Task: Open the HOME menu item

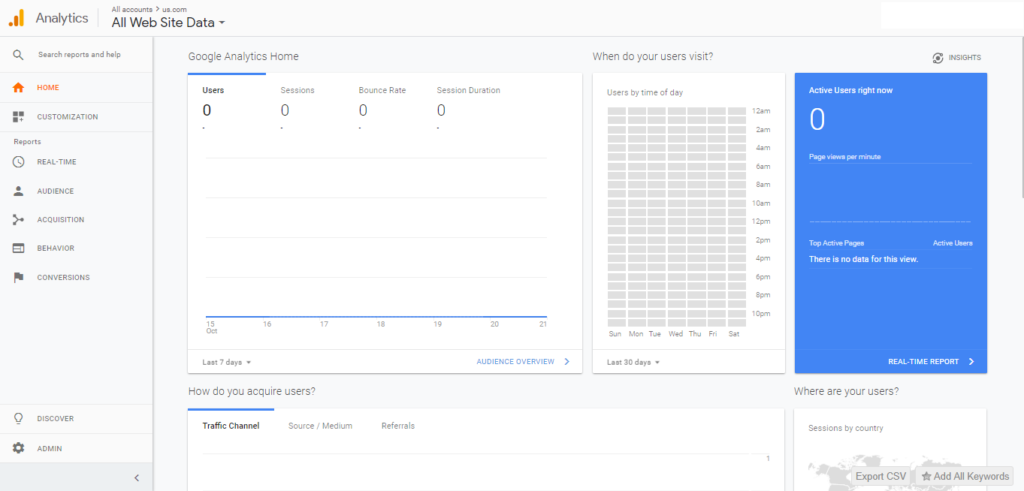Action: pos(76,87)
